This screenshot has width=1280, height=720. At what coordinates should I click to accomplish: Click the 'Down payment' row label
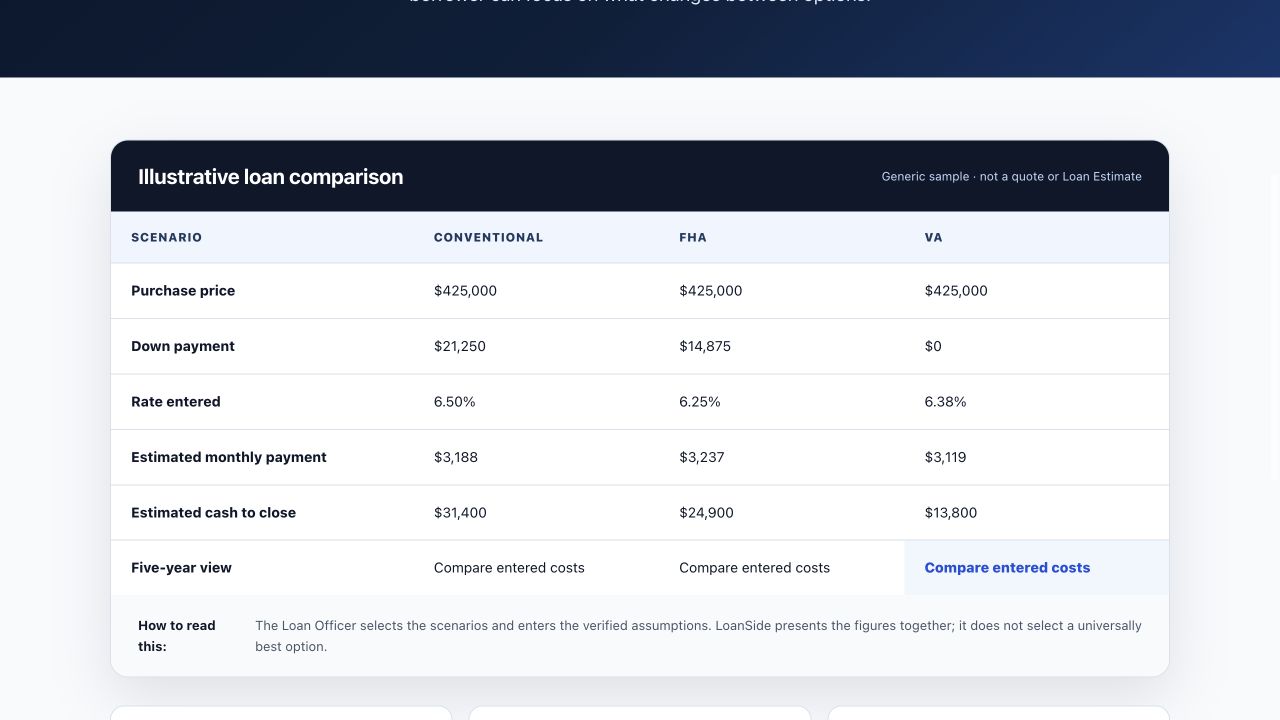183,346
